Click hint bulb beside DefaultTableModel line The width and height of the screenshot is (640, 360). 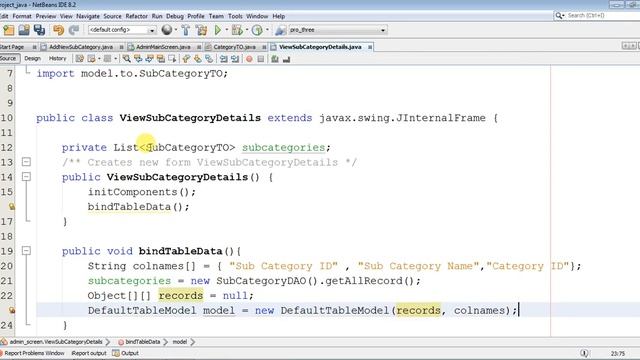pyautogui.click(x=11, y=310)
